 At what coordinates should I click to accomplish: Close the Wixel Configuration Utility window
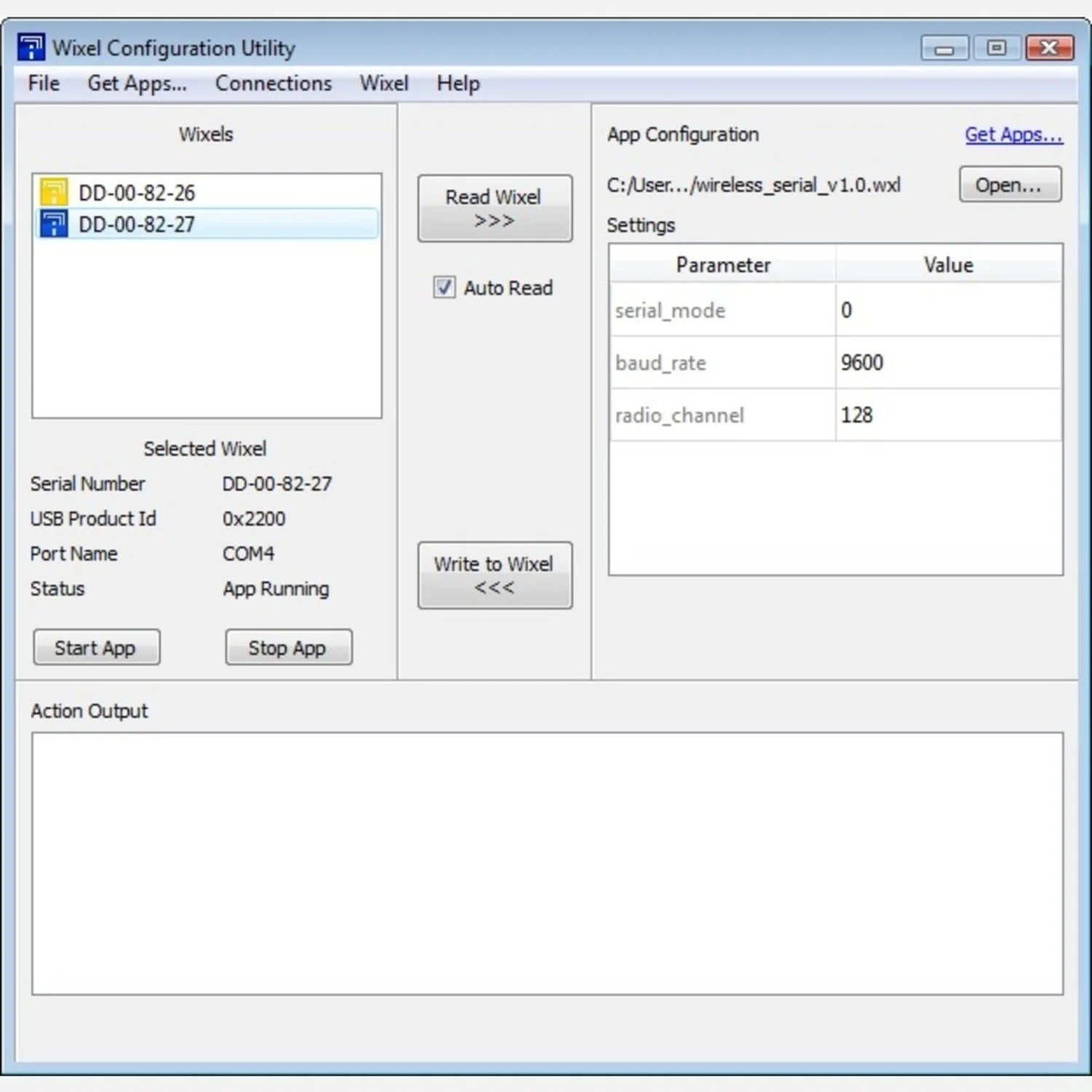click(1049, 49)
